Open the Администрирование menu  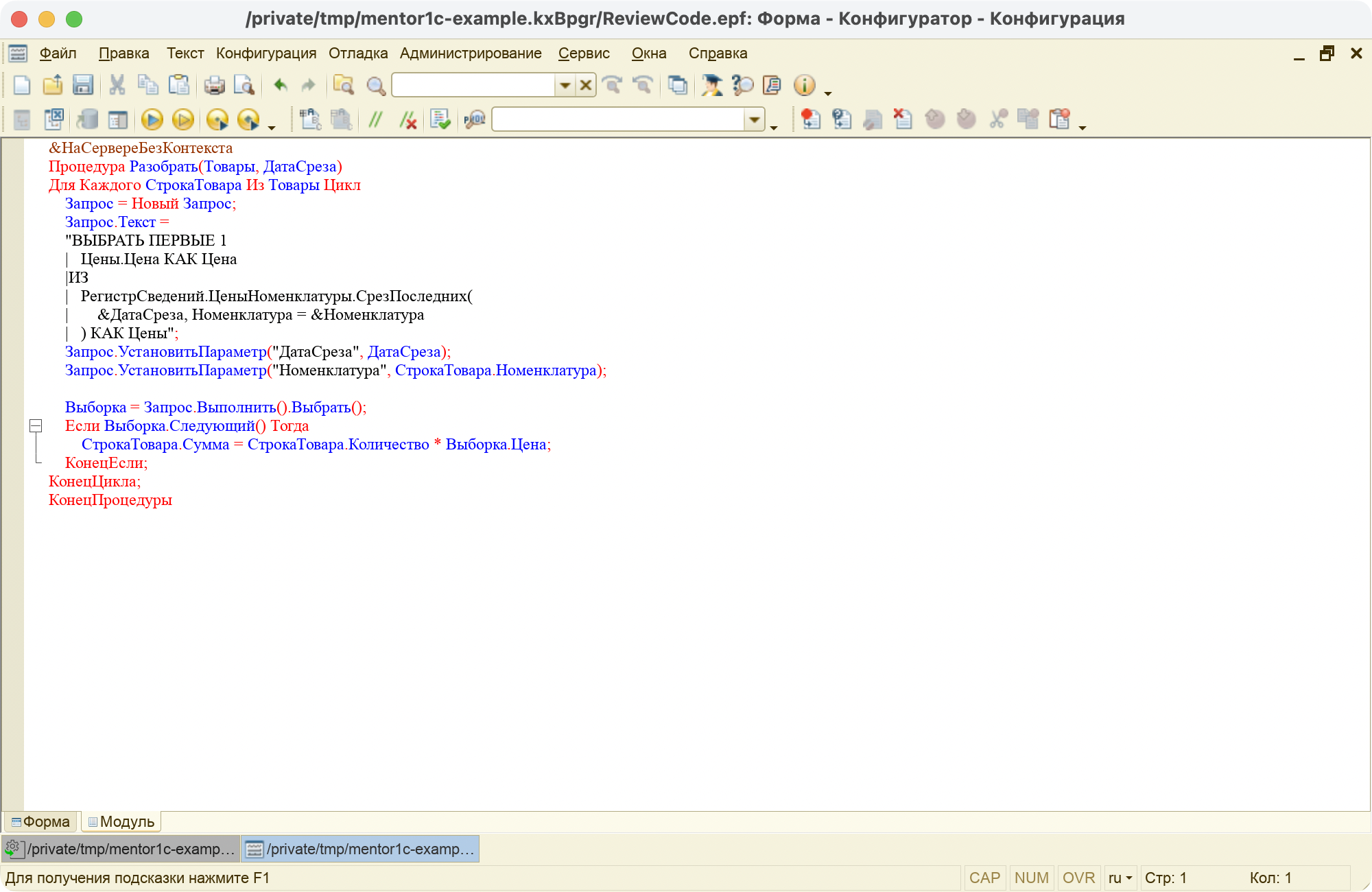point(471,54)
